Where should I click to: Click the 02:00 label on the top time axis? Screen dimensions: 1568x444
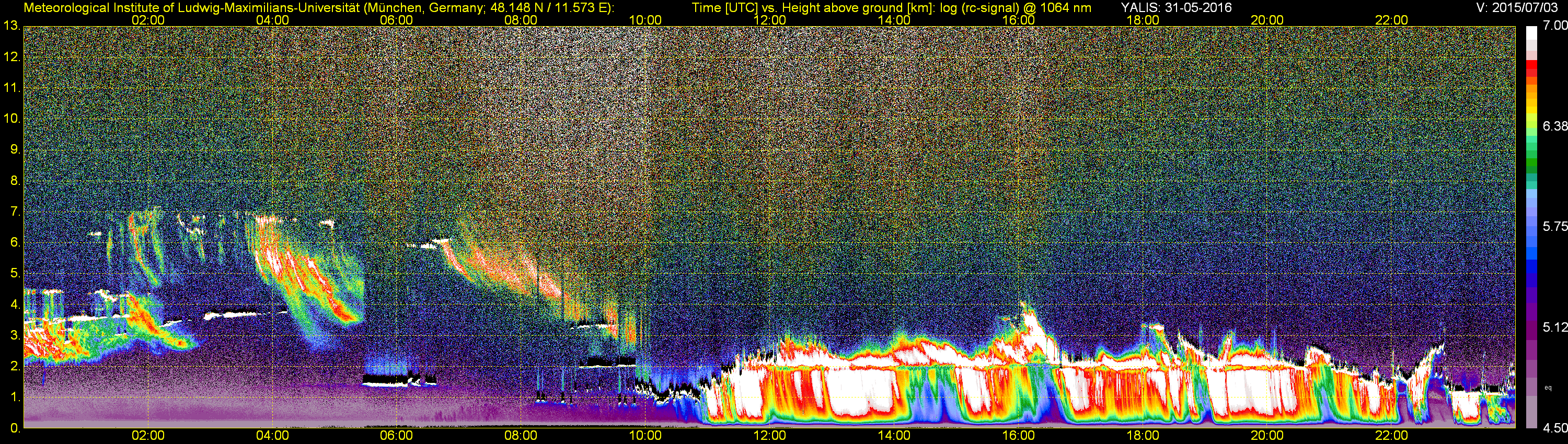click(148, 20)
